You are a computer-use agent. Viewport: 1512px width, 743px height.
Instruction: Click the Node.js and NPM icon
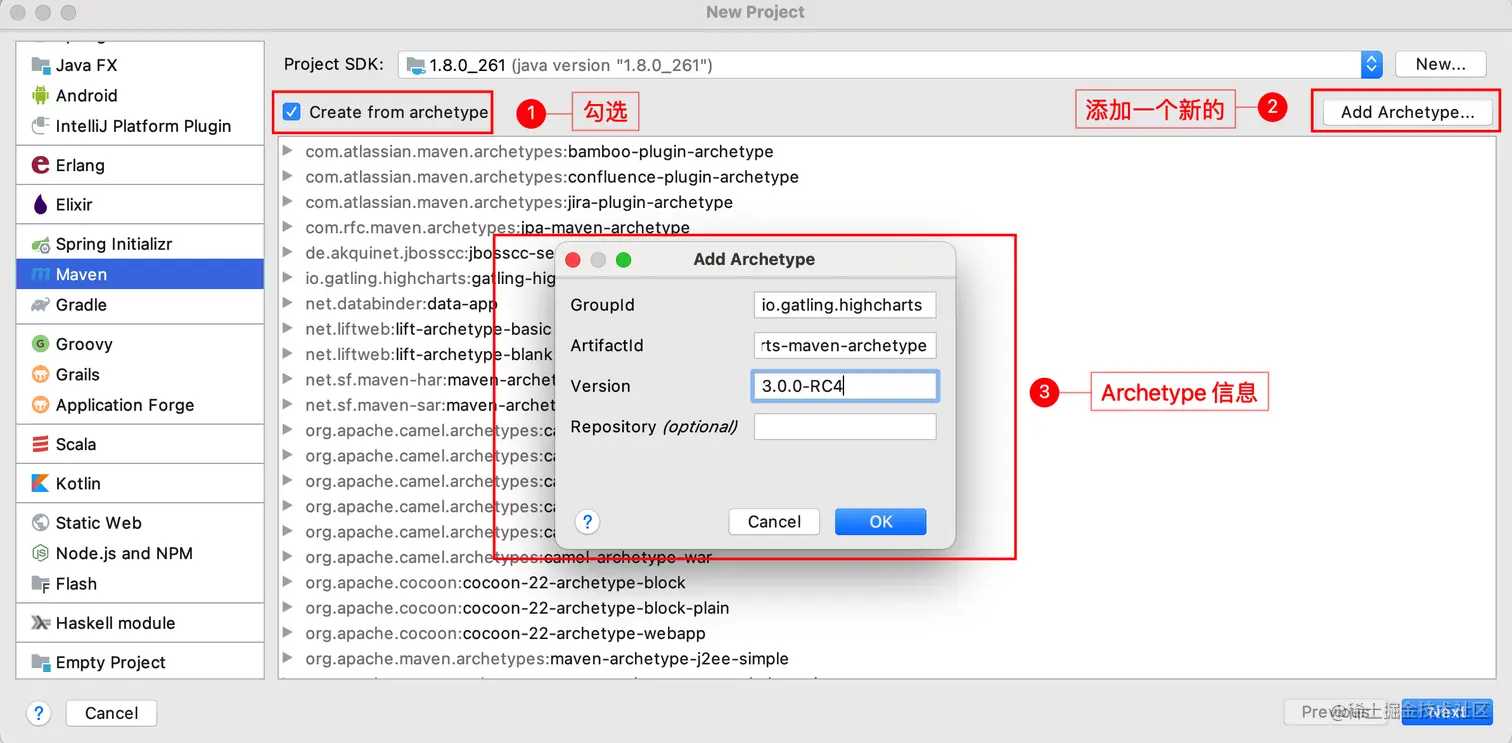click(40, 553)
